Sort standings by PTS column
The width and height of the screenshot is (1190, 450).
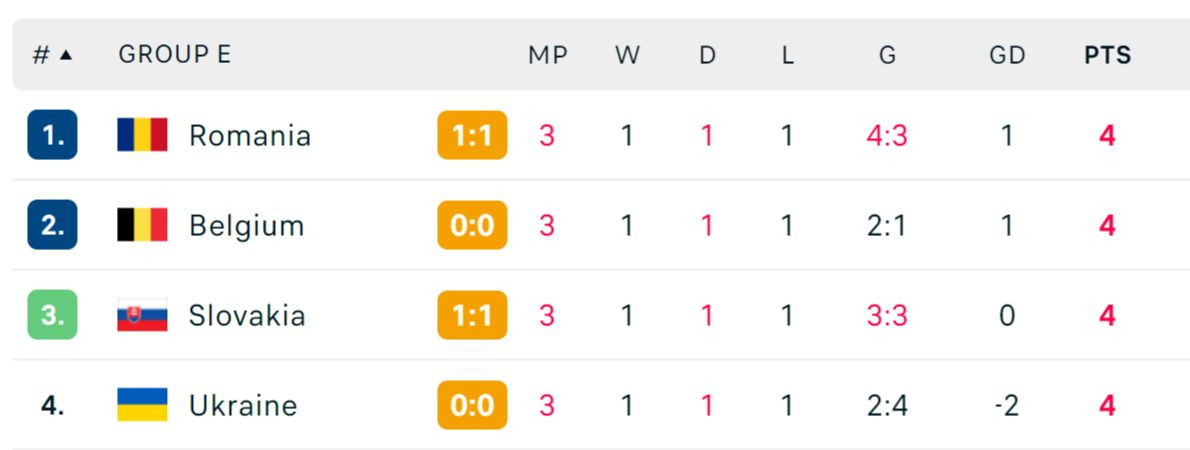(1107, 55)
